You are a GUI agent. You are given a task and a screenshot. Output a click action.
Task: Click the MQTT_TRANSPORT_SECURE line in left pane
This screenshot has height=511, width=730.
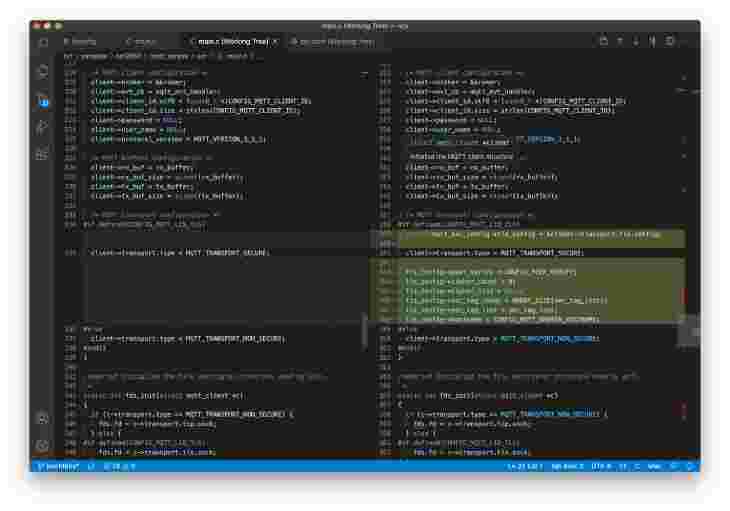pos(180,252)
